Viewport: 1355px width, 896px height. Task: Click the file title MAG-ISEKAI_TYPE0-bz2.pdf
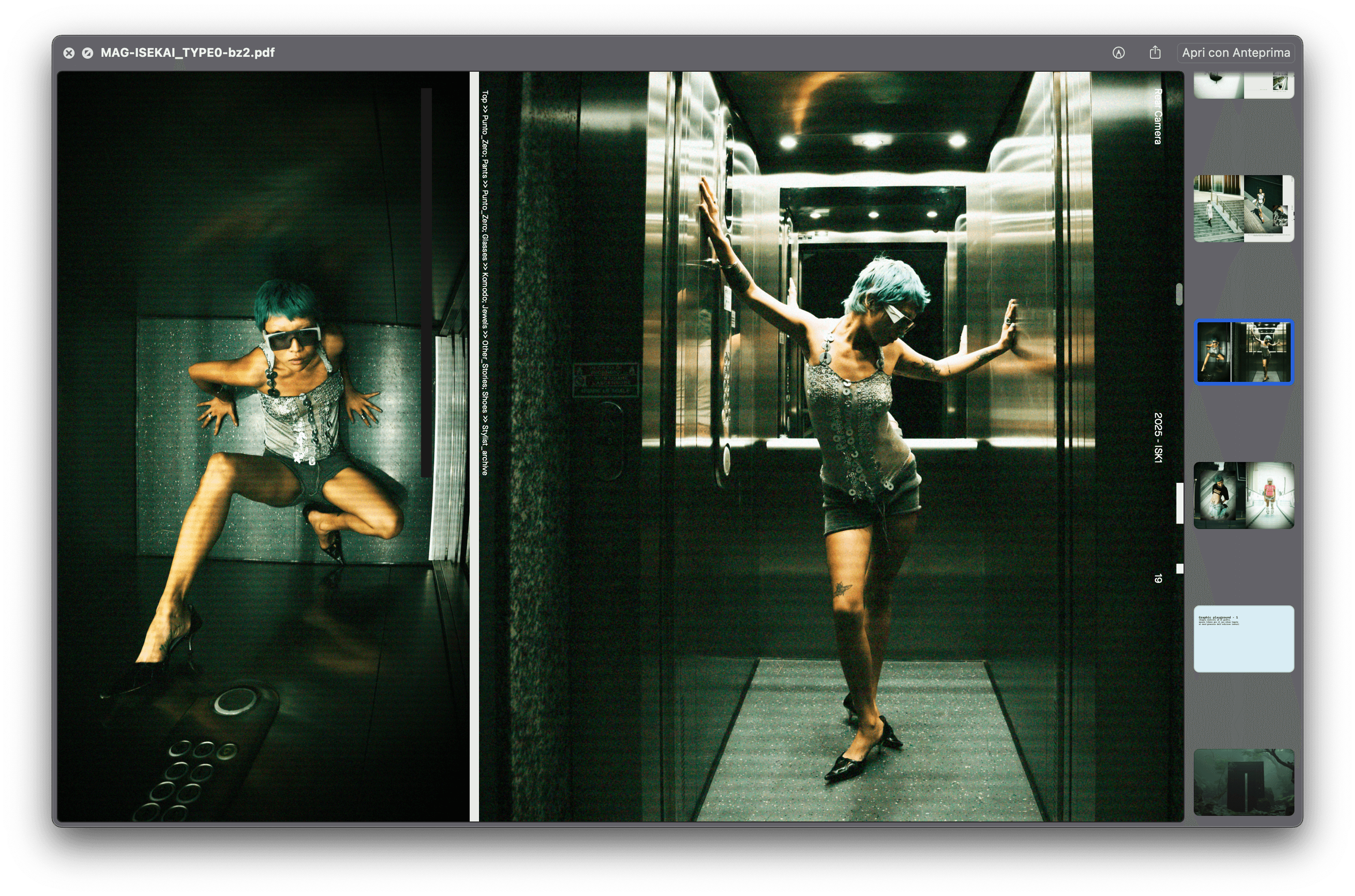click(x=187, y=53)
